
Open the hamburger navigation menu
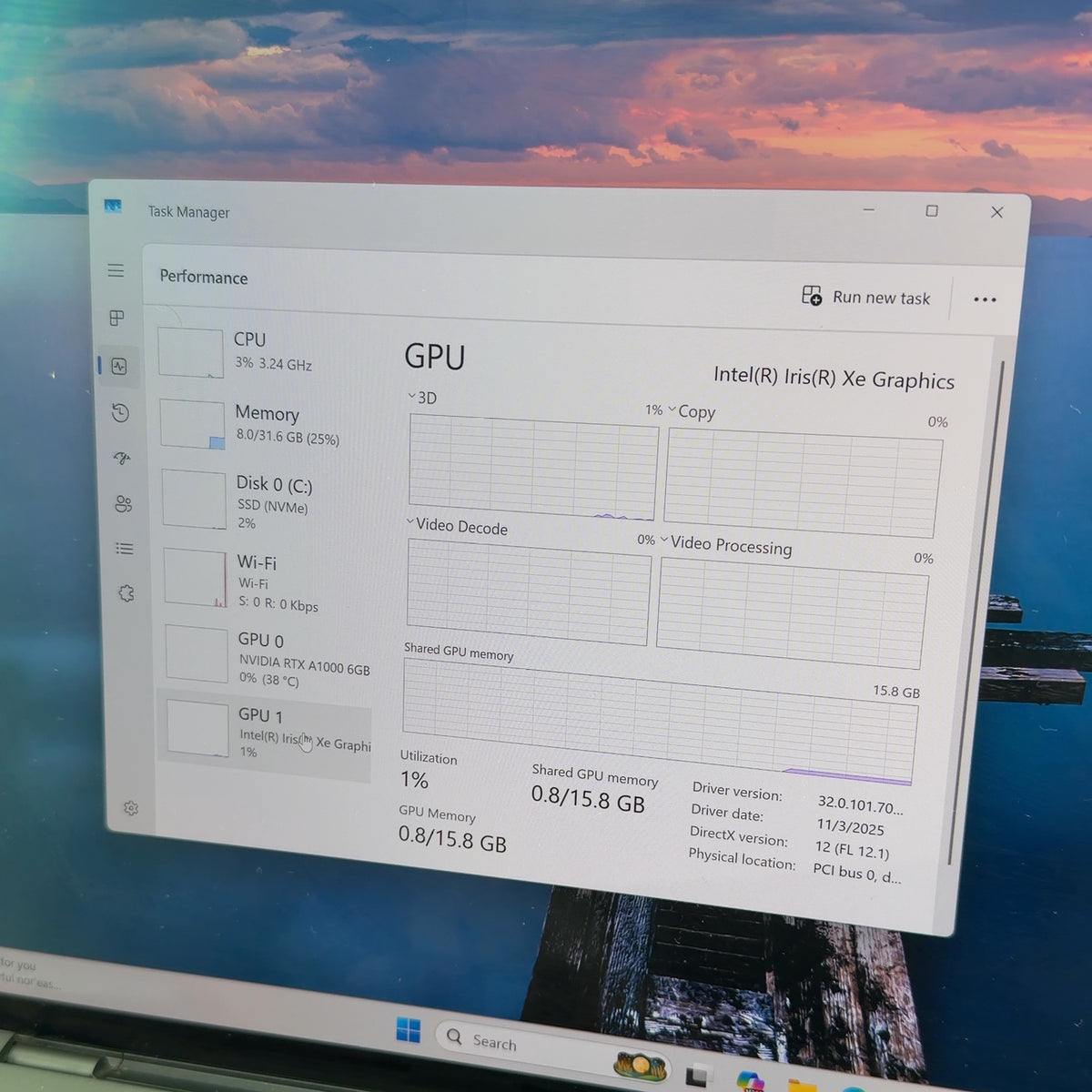point(116,270)
